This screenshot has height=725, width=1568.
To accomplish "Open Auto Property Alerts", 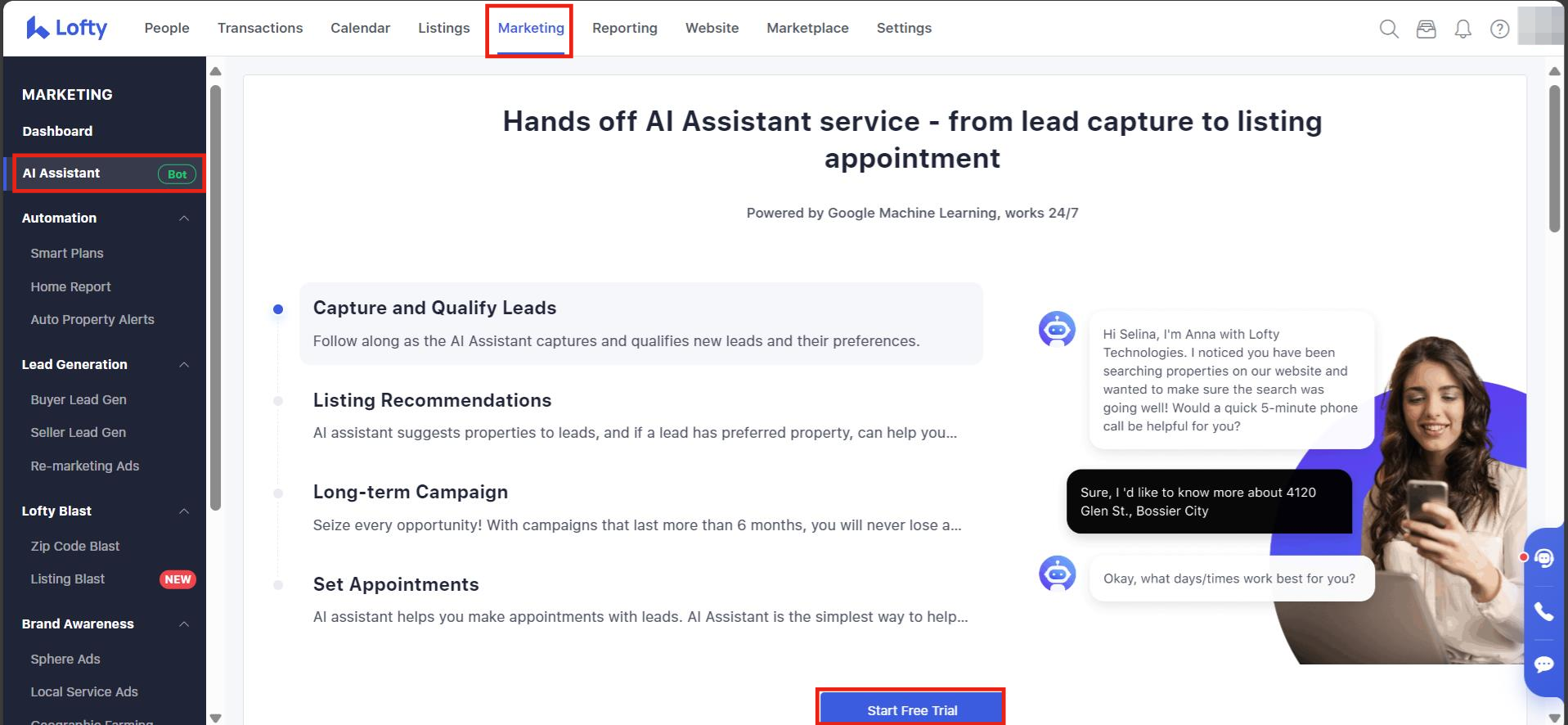I will [92, 320].
